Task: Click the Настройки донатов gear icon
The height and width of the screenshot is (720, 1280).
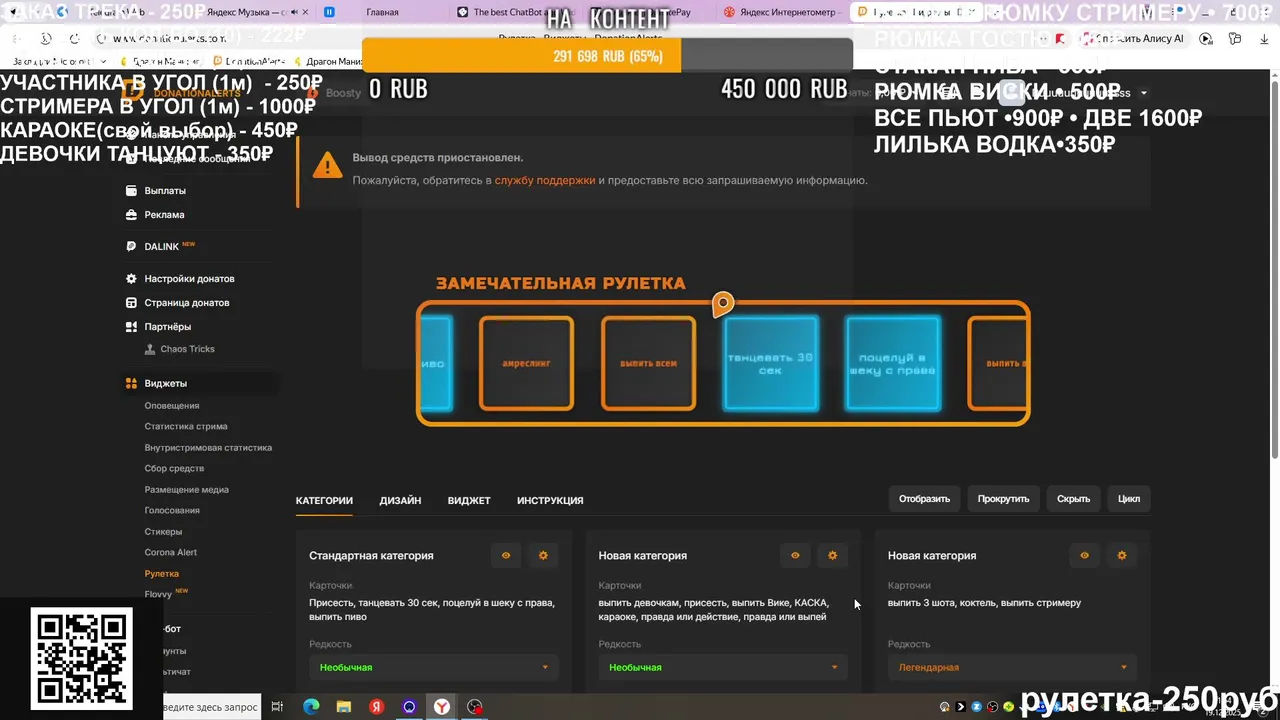Action: [131, 278]
